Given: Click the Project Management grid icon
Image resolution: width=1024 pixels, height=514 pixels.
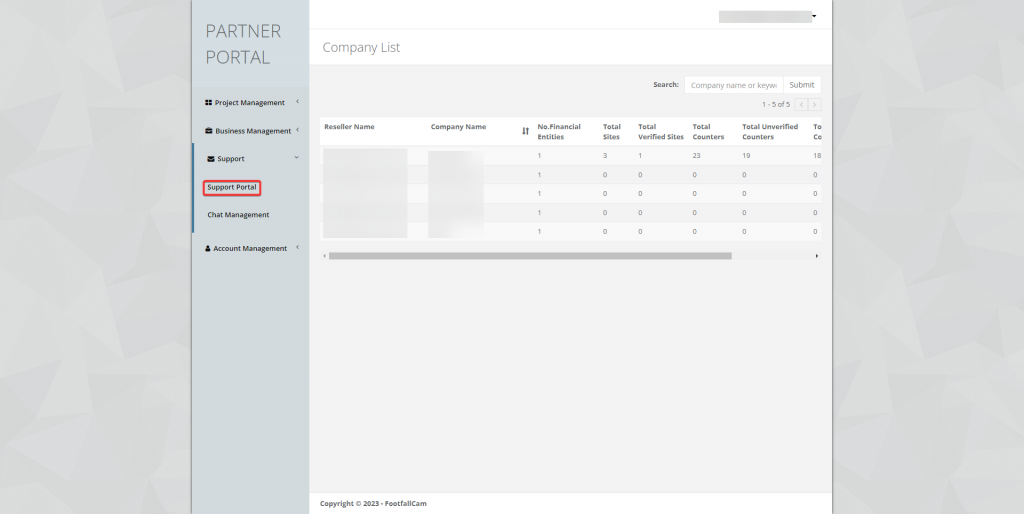Looking at the screenshot, I should (x=208, y=103).
